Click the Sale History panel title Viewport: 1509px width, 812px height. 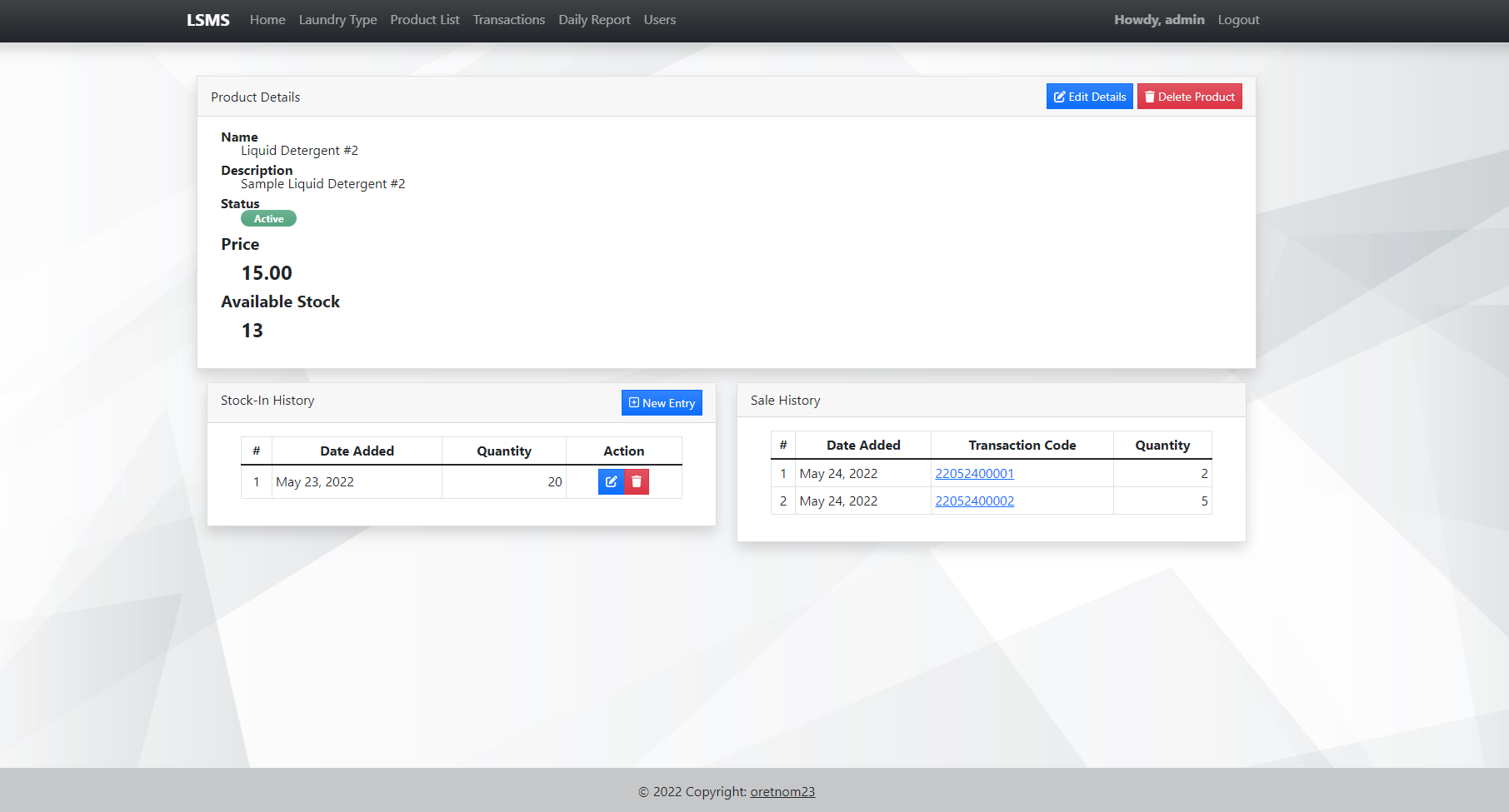(786, 401)
